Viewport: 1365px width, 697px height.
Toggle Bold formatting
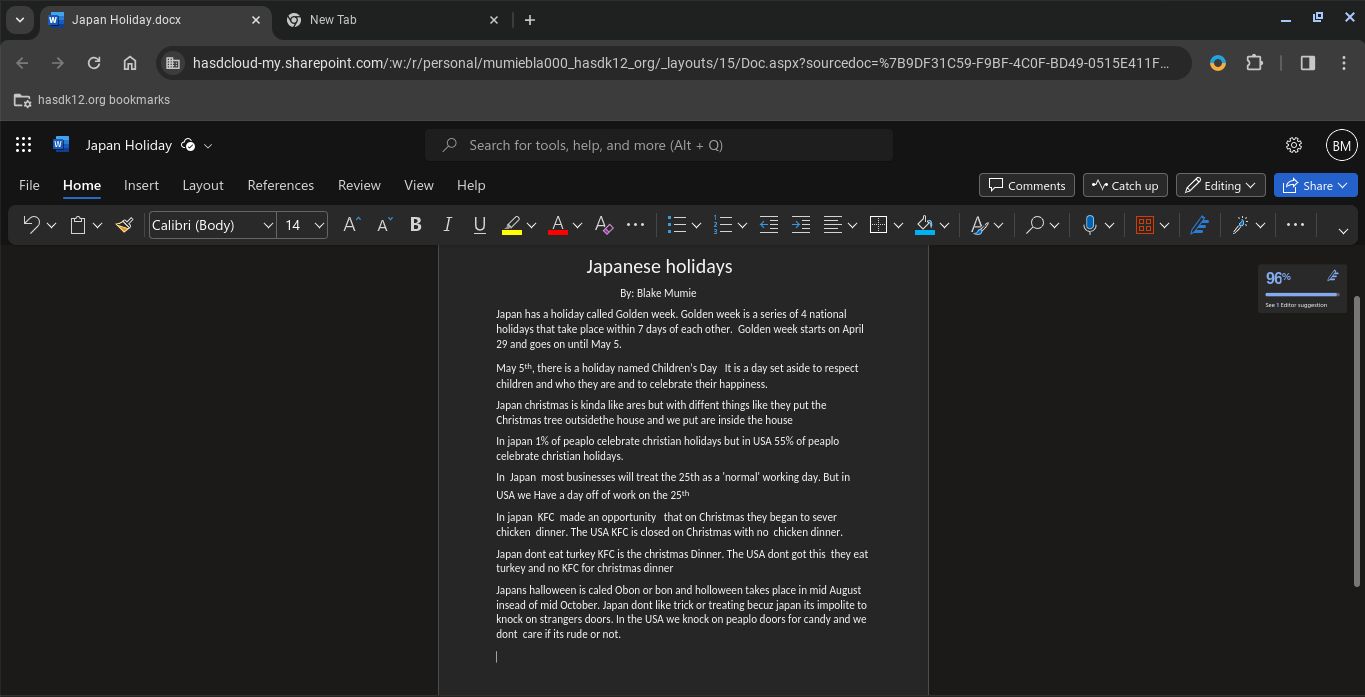[x=415, y=225]
